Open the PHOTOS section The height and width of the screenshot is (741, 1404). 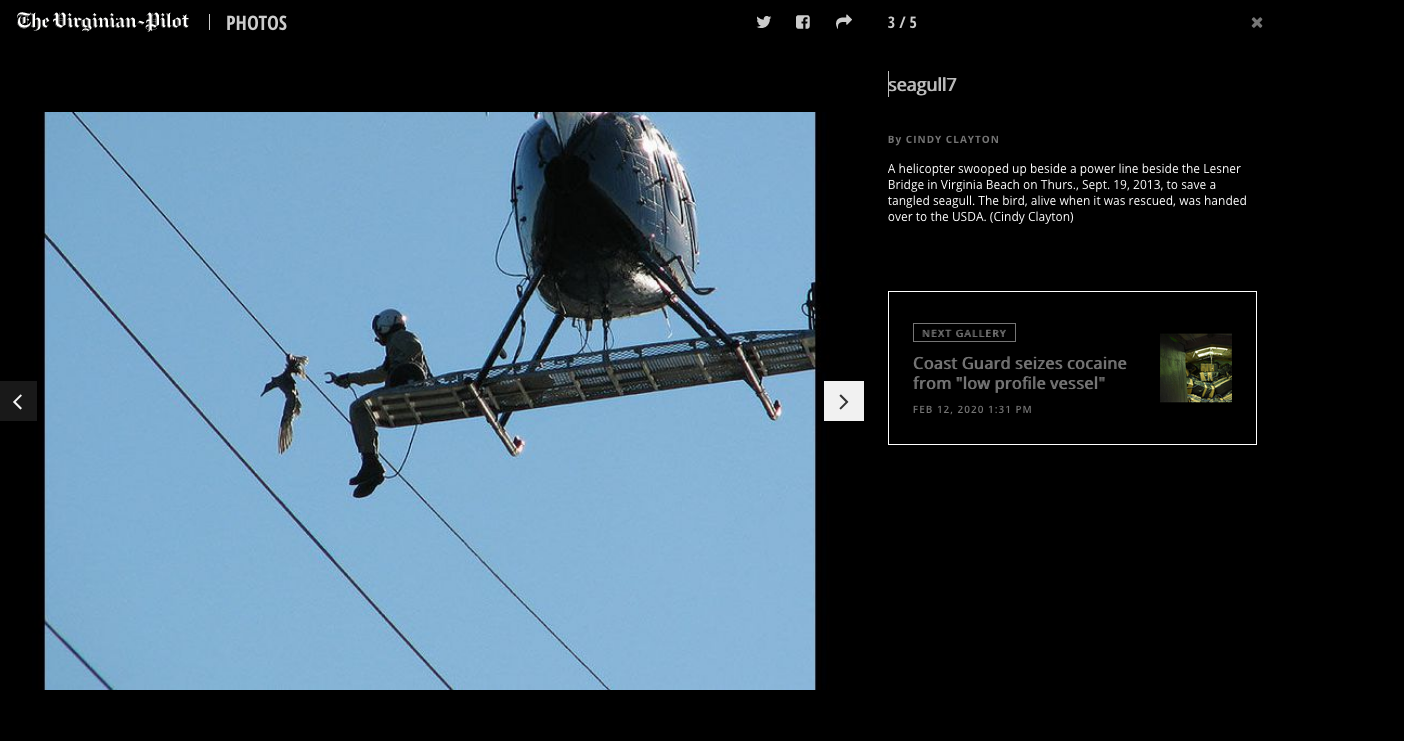256,23
